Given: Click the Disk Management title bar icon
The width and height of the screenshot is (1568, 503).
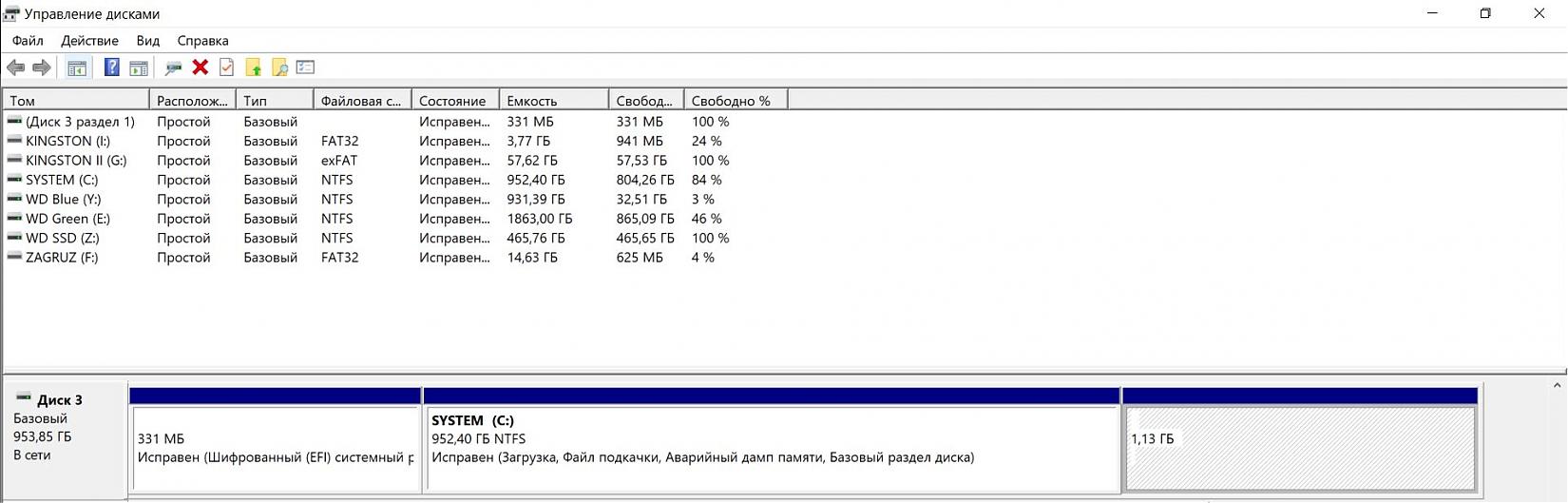Looking at the screenshot, I should click(11, 13).
